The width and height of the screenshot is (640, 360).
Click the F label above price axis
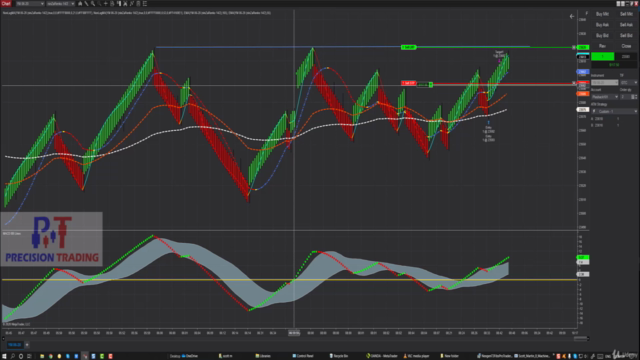point(587,13)
